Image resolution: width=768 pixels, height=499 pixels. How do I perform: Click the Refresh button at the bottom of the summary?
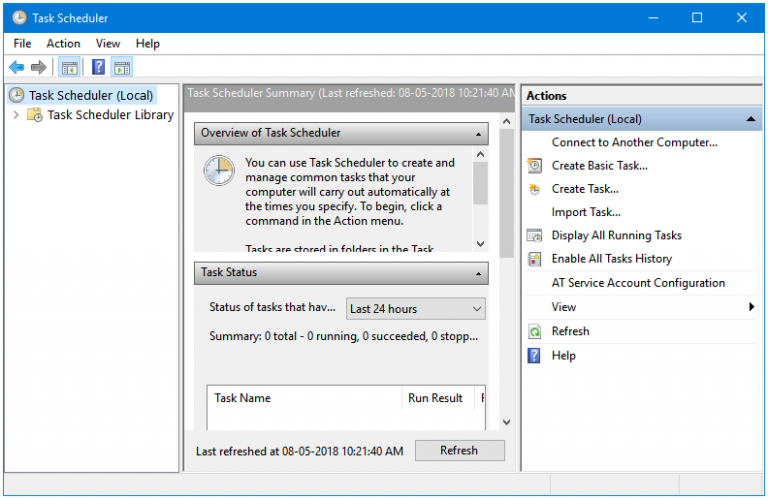point(459,451)
